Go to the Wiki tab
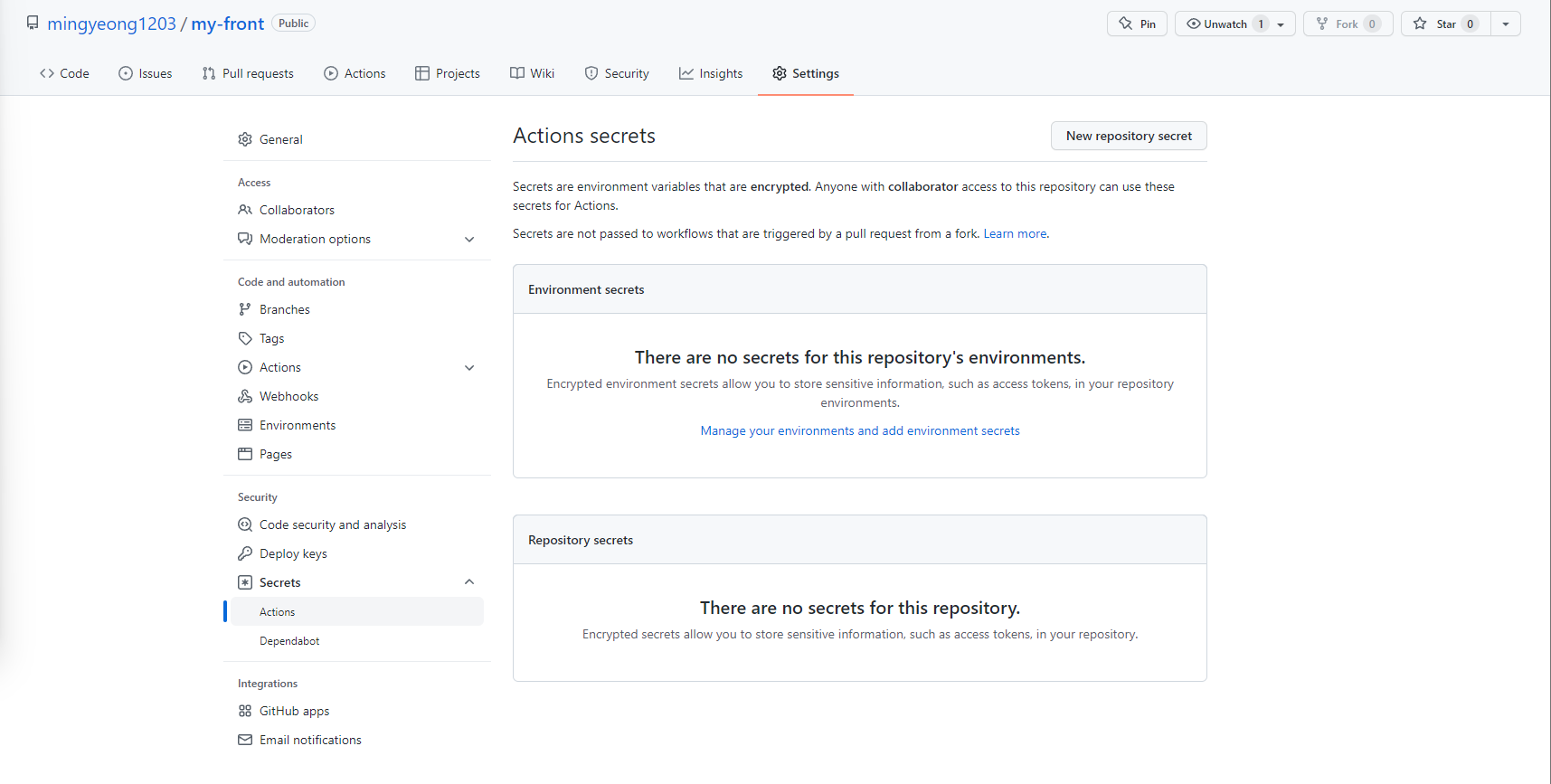This screenshot has width=1551, height=784. (x=532, y=73)
